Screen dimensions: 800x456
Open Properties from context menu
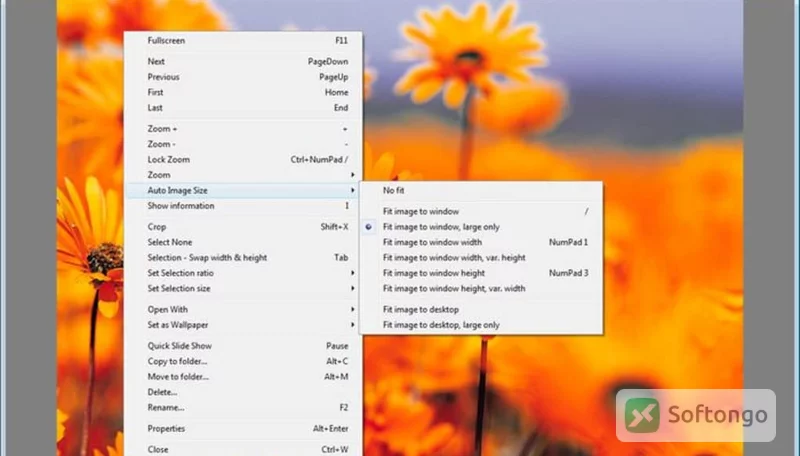[x=243, y=428]
